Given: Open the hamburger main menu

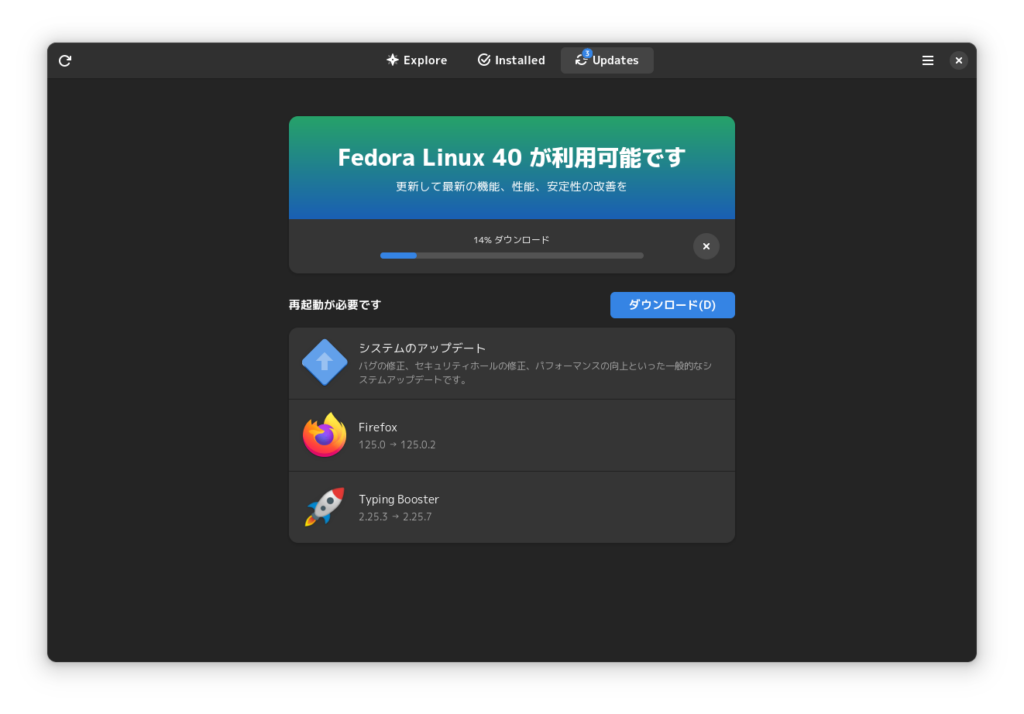Looking at the screenshot, I should pyautogui.click(x=927, y=61).
